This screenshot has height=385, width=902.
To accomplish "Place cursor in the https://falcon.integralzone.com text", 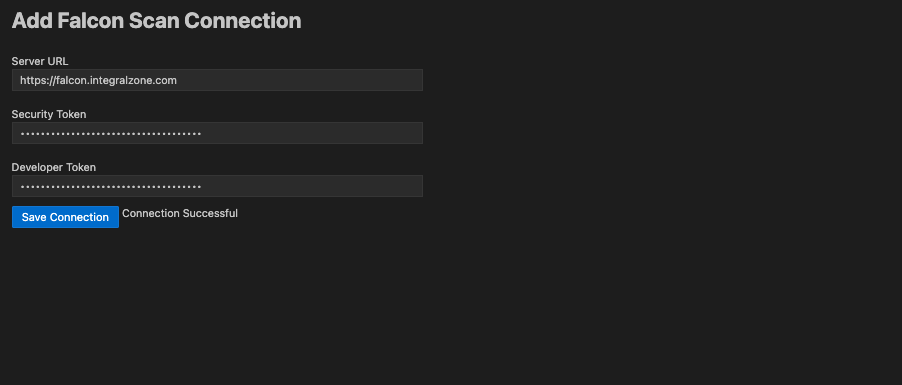I will (98, 80).
